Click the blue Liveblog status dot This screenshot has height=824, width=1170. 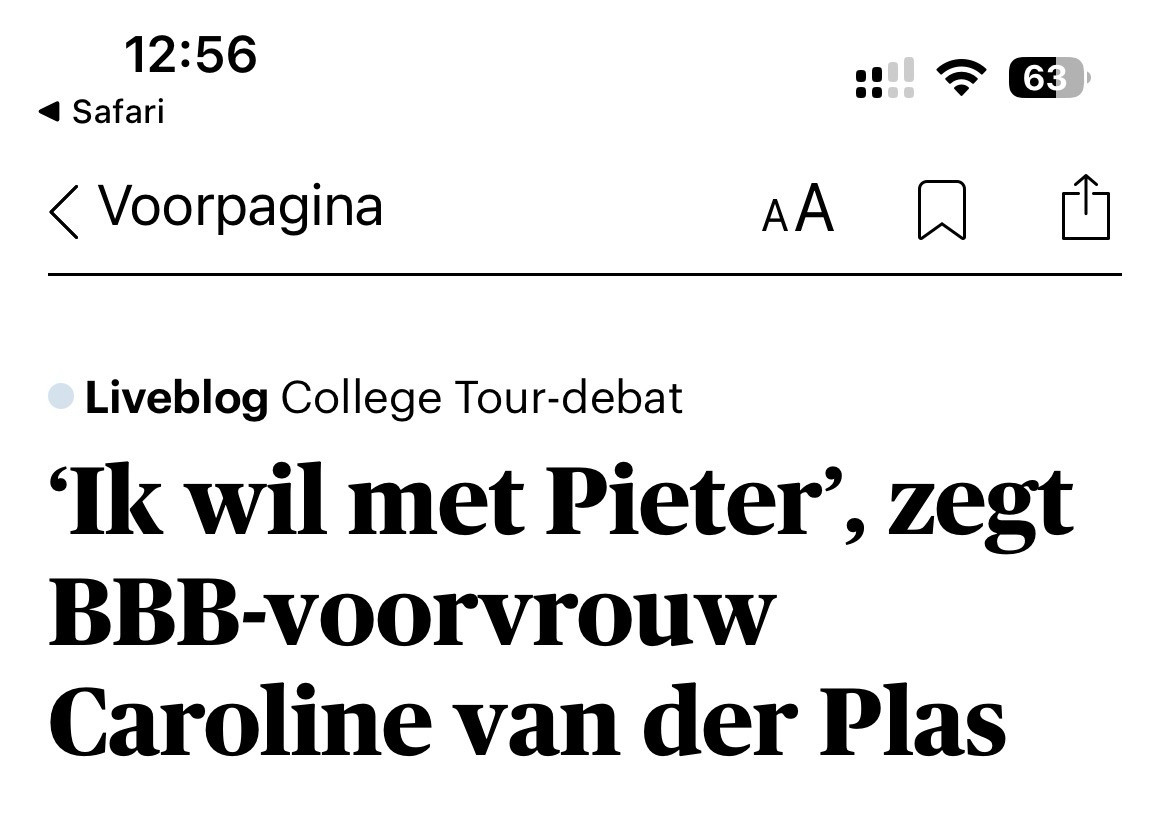tap(61, 397)
